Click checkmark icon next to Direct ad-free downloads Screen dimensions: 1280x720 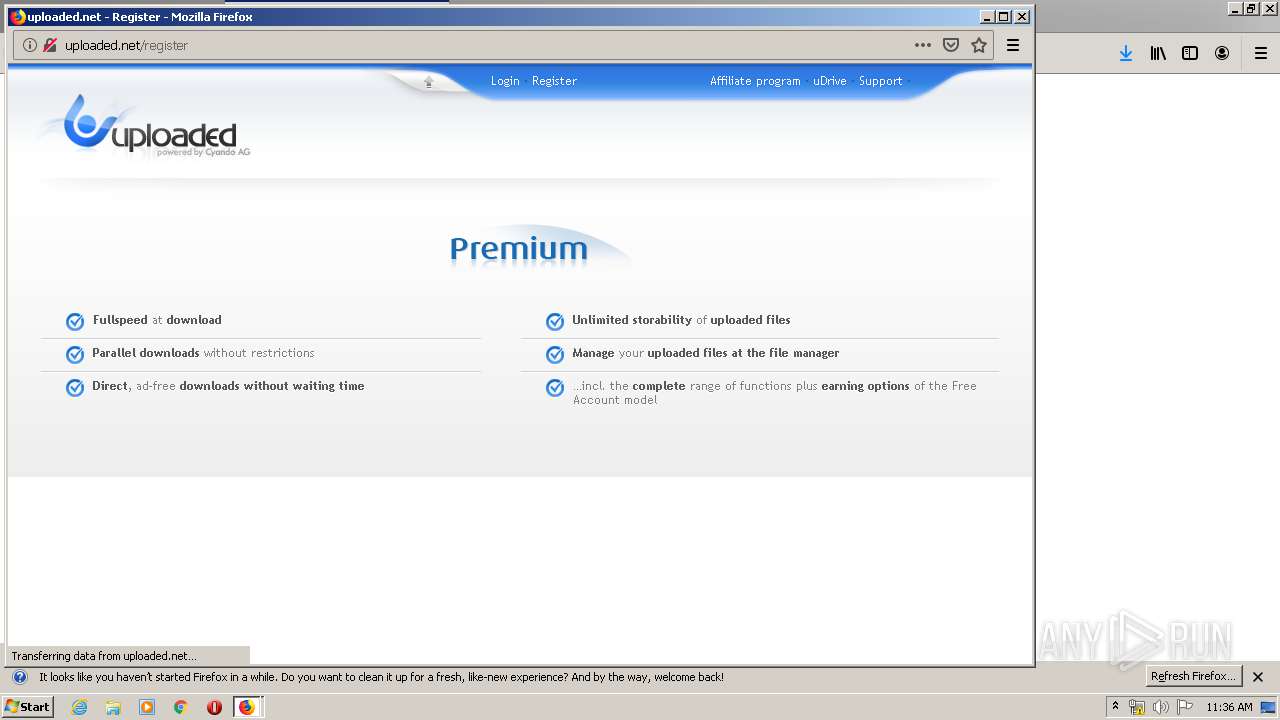point(75,387)
